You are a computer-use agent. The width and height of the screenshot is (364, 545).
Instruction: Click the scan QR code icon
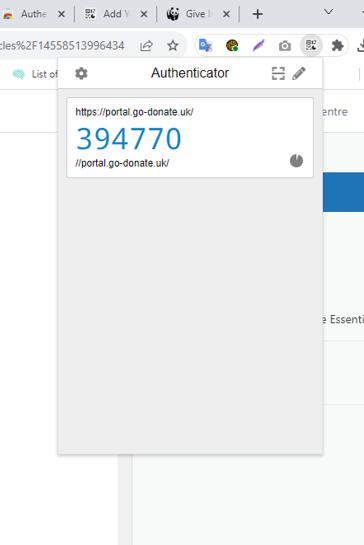coord(278,73)
